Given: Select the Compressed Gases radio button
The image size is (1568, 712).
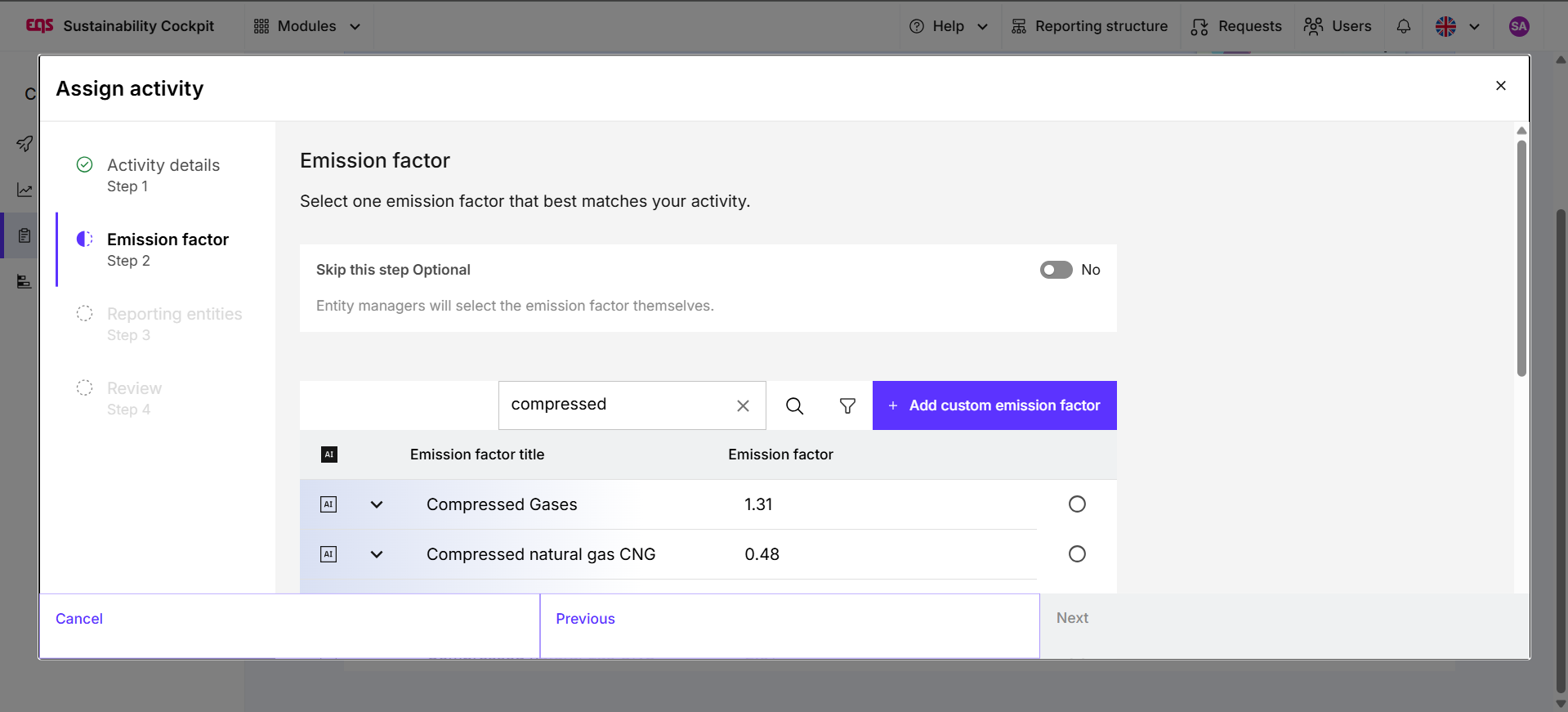Looking at the screenshot, I should click(x=1077, y=504).
